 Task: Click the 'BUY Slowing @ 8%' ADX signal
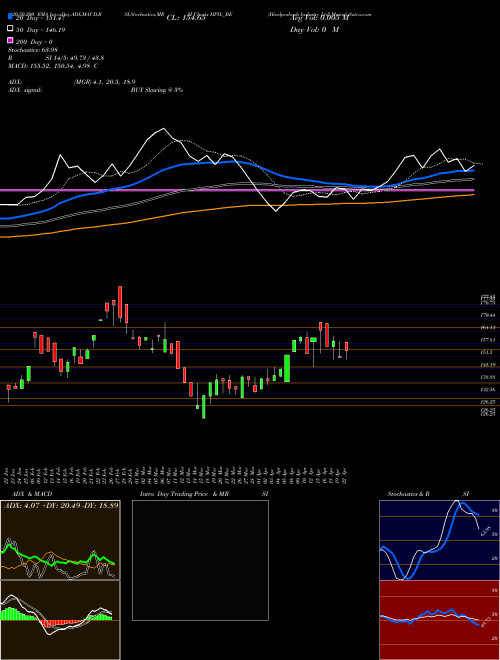tap(157, 90)
